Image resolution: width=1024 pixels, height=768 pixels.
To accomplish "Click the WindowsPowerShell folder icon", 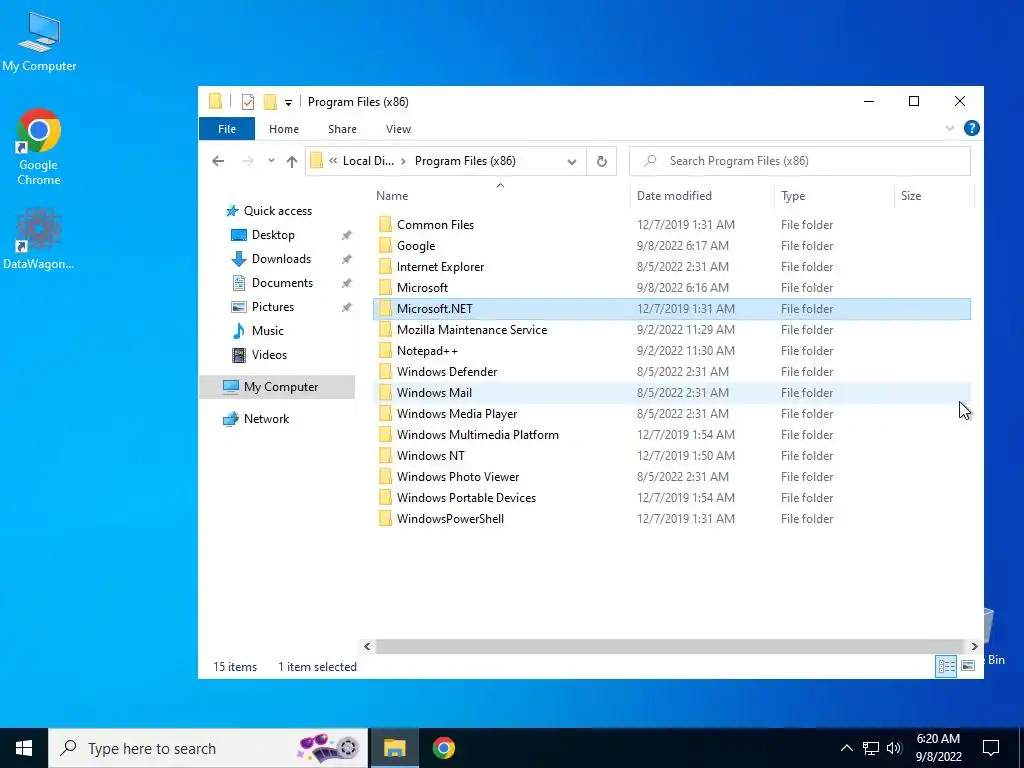I will [385, 519].
